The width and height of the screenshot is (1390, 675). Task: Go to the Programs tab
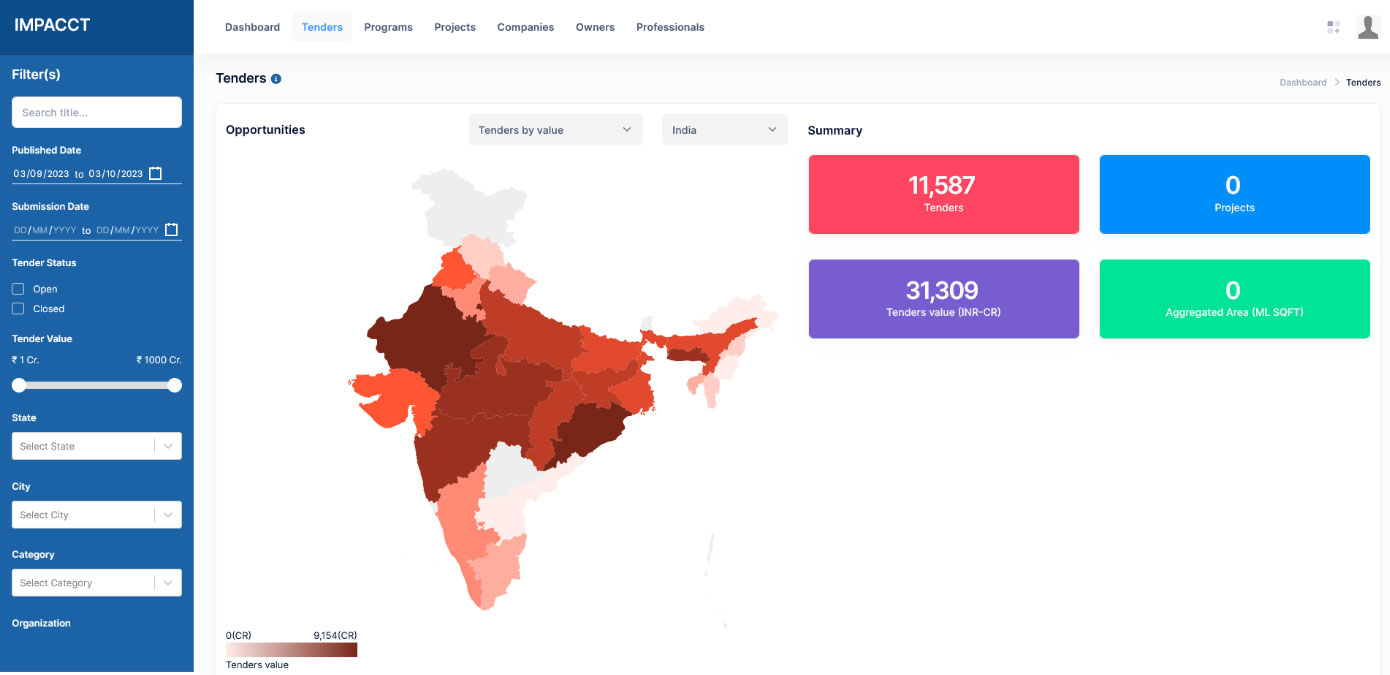(388, 27)
